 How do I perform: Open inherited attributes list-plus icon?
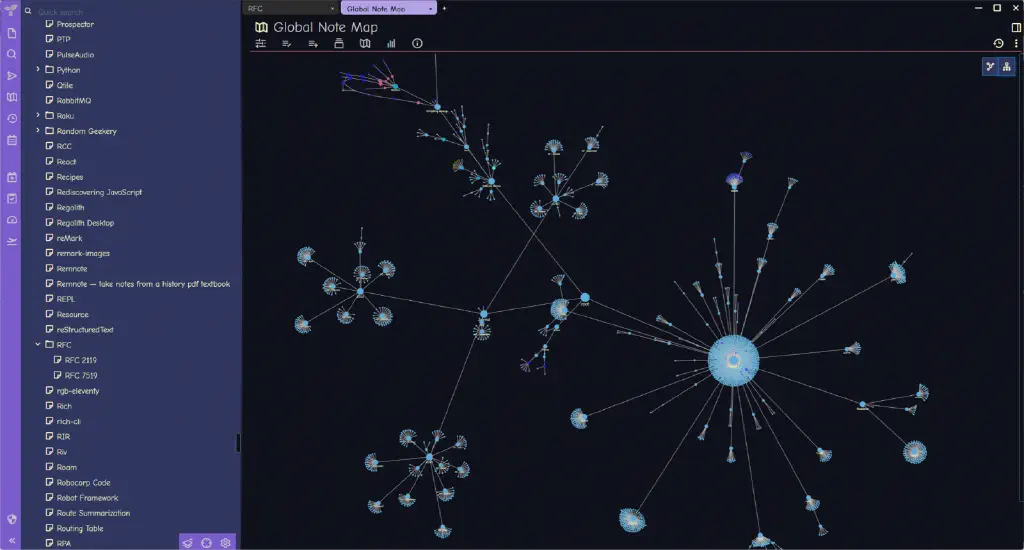313,44
